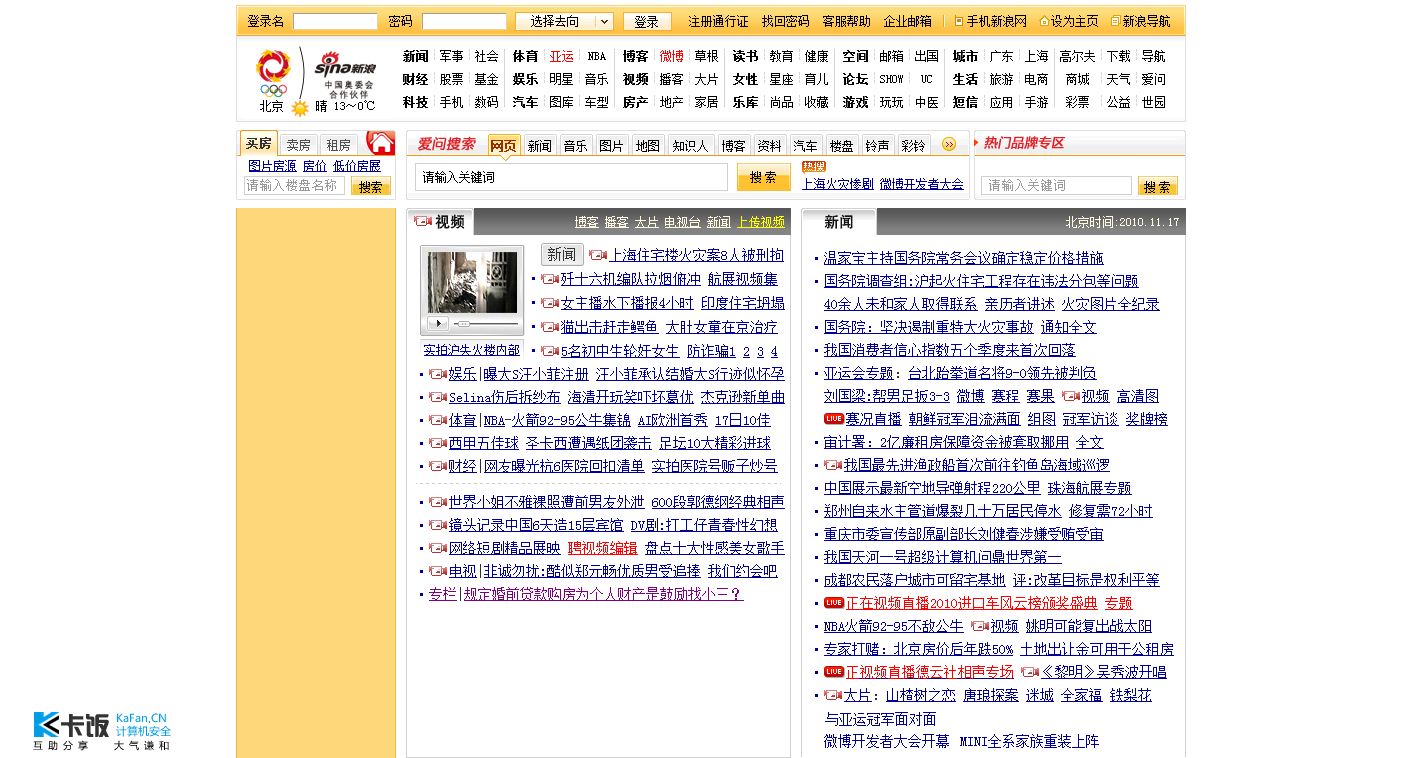1423x758 pixels.
Task: Click LIVE badge before 正视频直播德云社相声专场
Action: point(834,672)
